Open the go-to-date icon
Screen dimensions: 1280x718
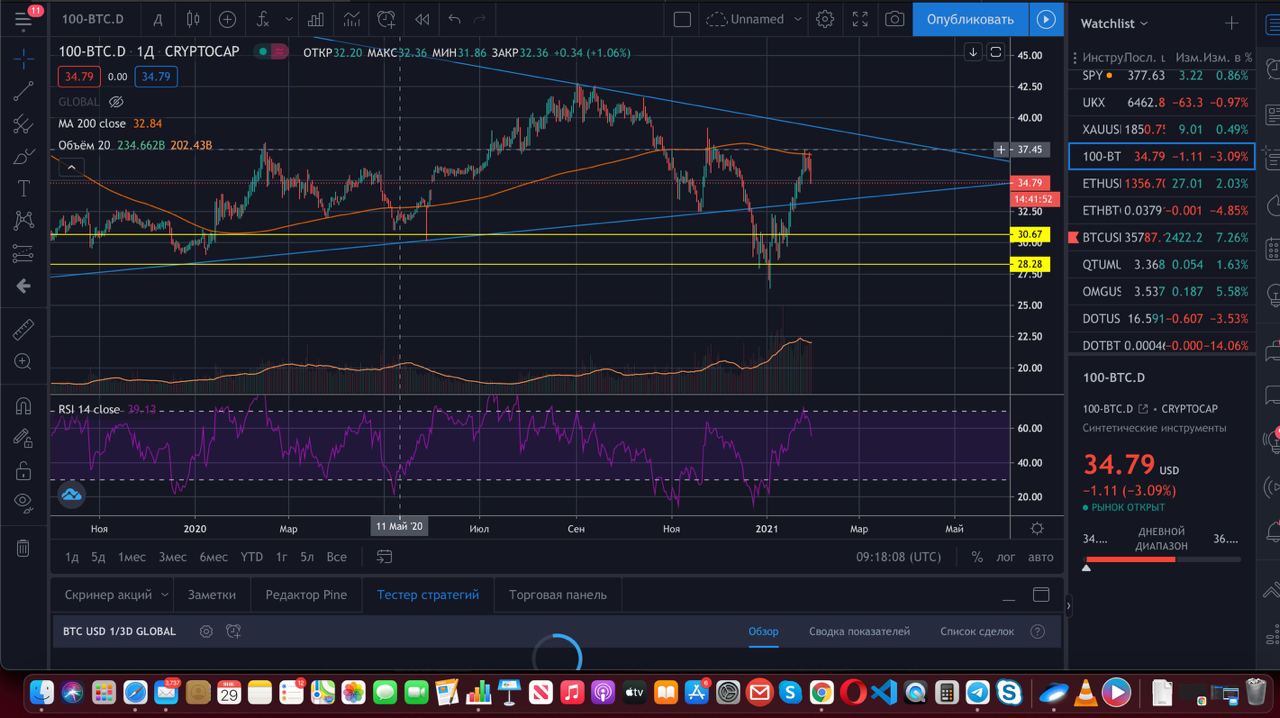tap(384, 557)
